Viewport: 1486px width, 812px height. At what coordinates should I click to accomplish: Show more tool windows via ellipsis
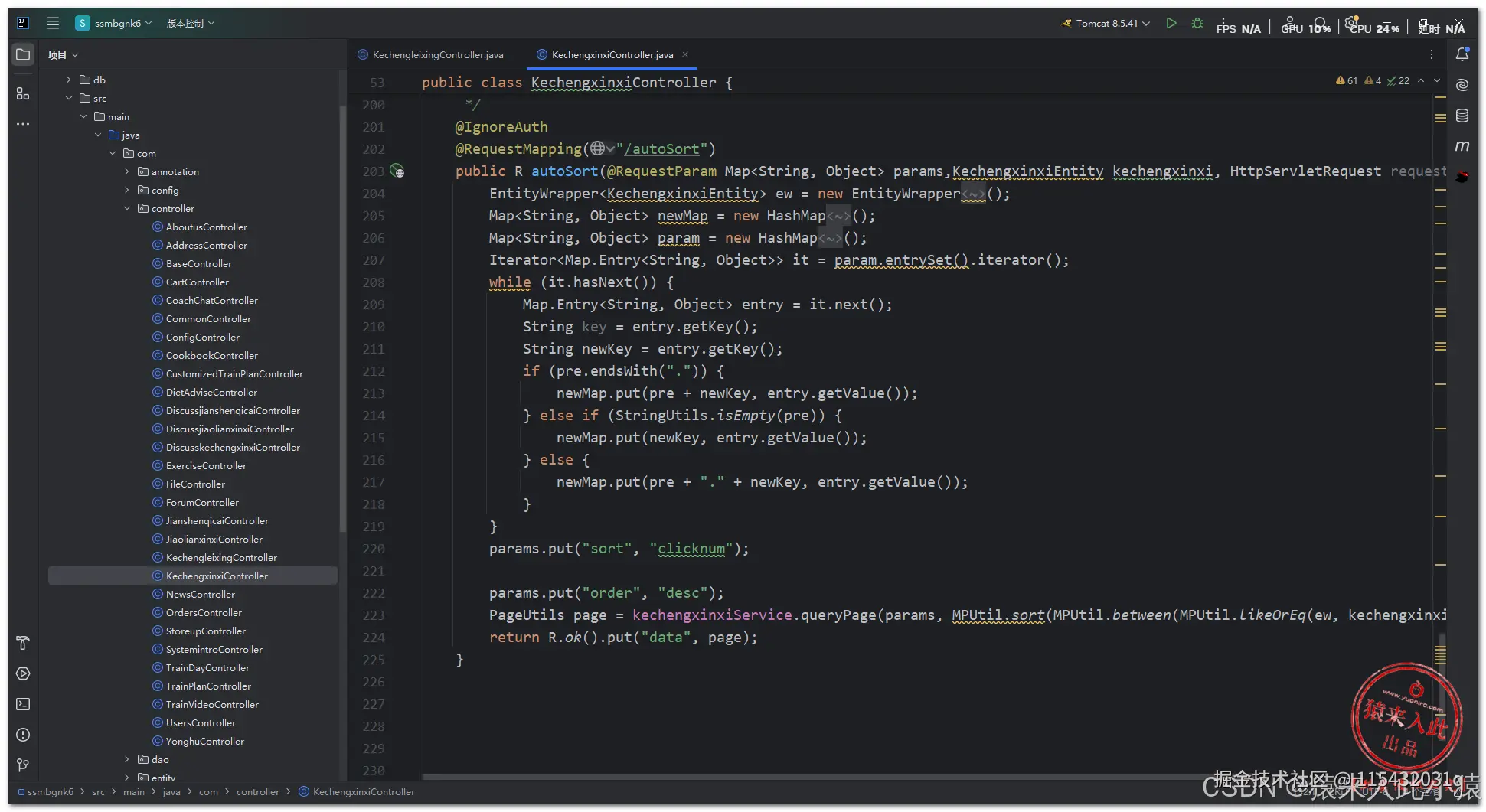[x=23, y=124]
